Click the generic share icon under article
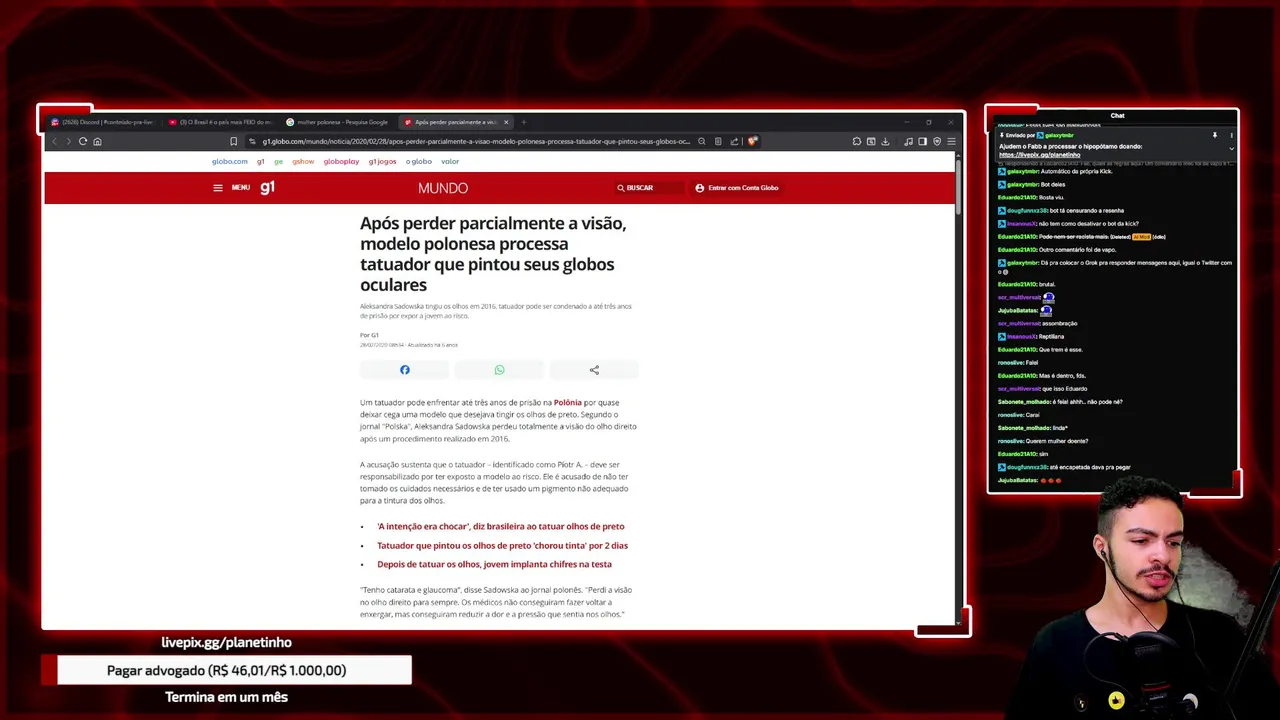This screenshot has height=720, width=1280. 594,370
